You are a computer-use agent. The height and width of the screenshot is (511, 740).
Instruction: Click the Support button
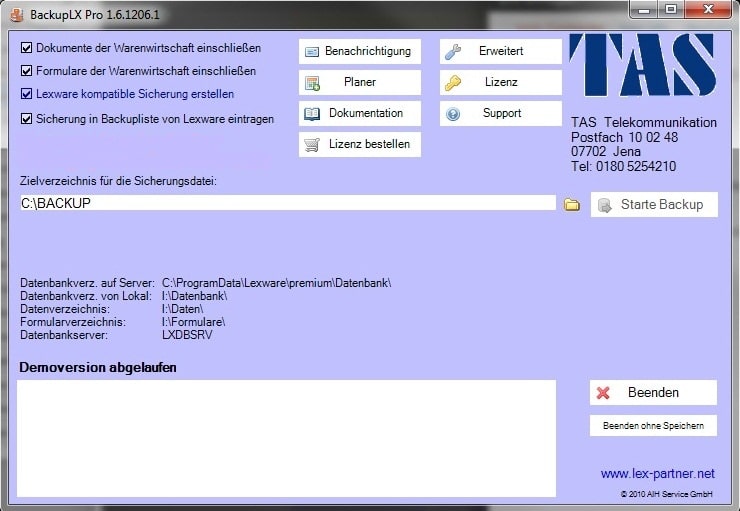click(x=501, y=113)
